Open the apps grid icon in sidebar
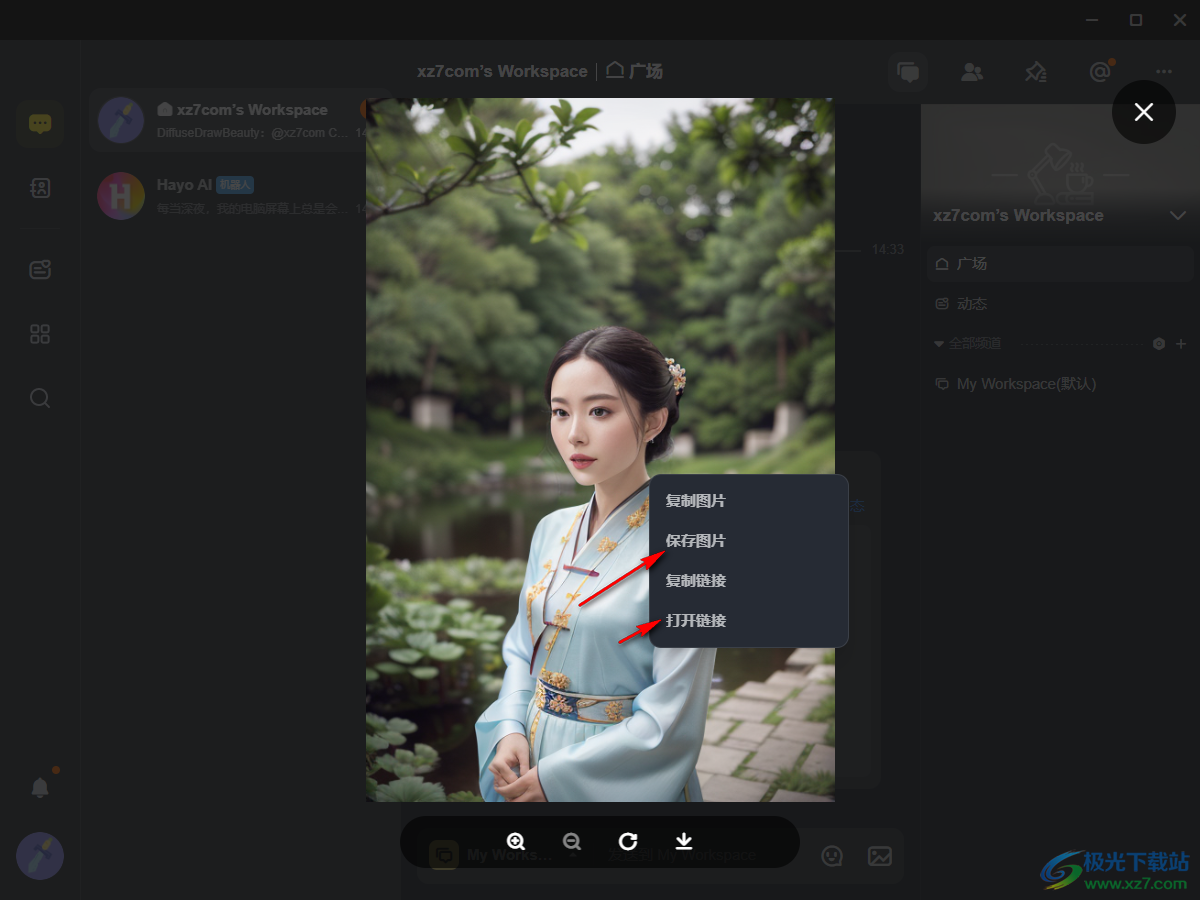 click(x=40, y=334)
